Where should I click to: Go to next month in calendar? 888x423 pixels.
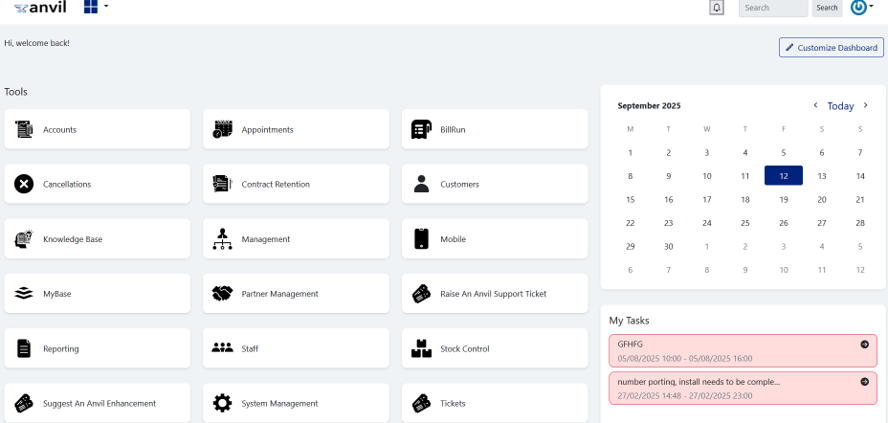point(866,105)
